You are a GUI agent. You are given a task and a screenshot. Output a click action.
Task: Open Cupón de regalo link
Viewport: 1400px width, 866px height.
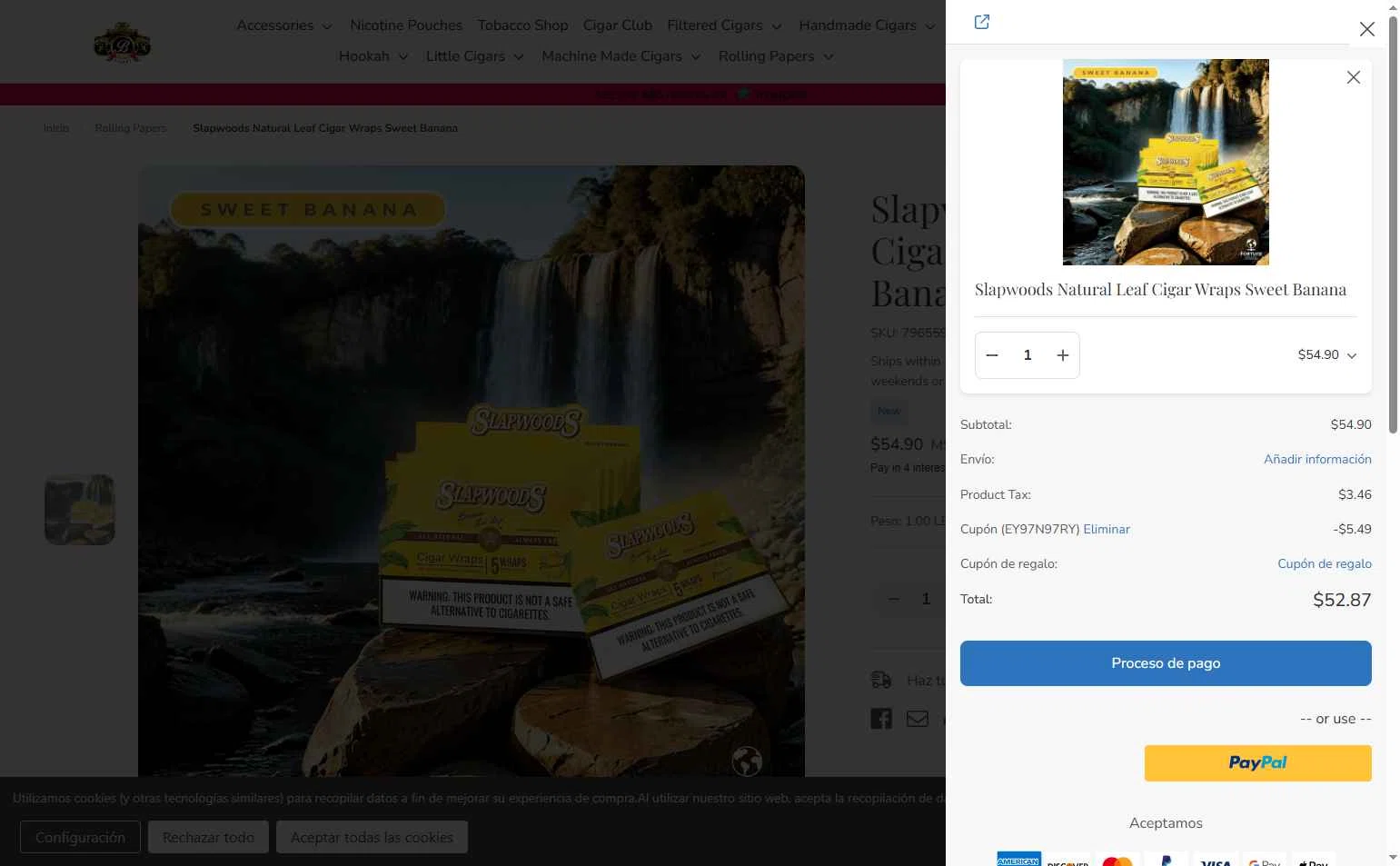point(1325,564)
